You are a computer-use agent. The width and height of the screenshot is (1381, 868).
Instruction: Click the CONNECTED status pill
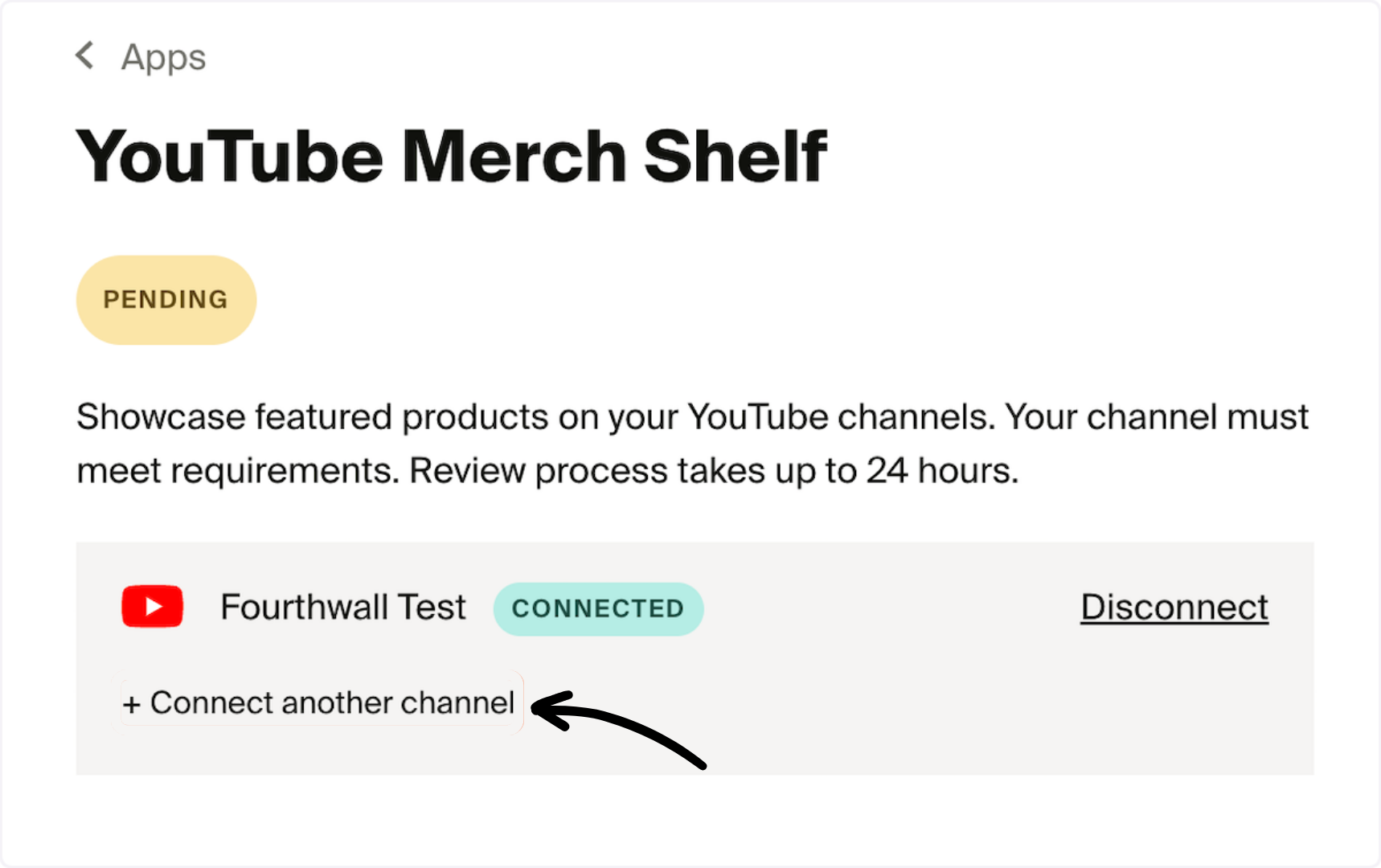(x=598, y=608)
